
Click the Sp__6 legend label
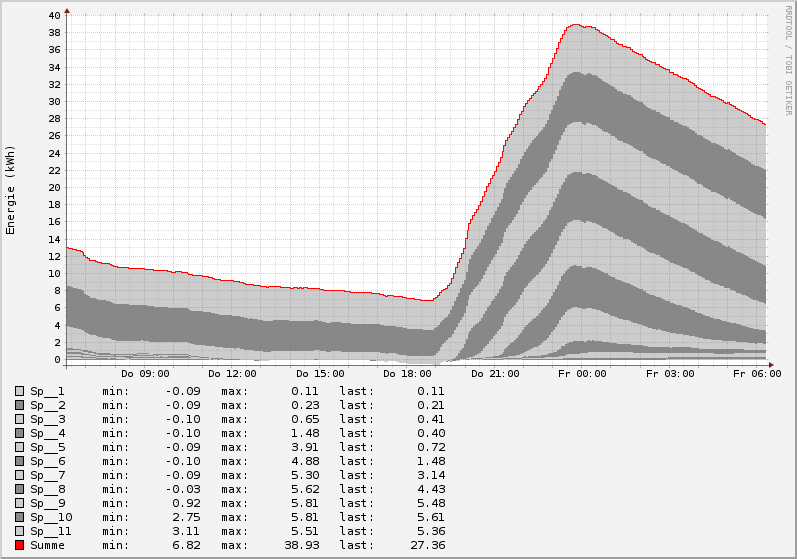(x=47, y=461)
